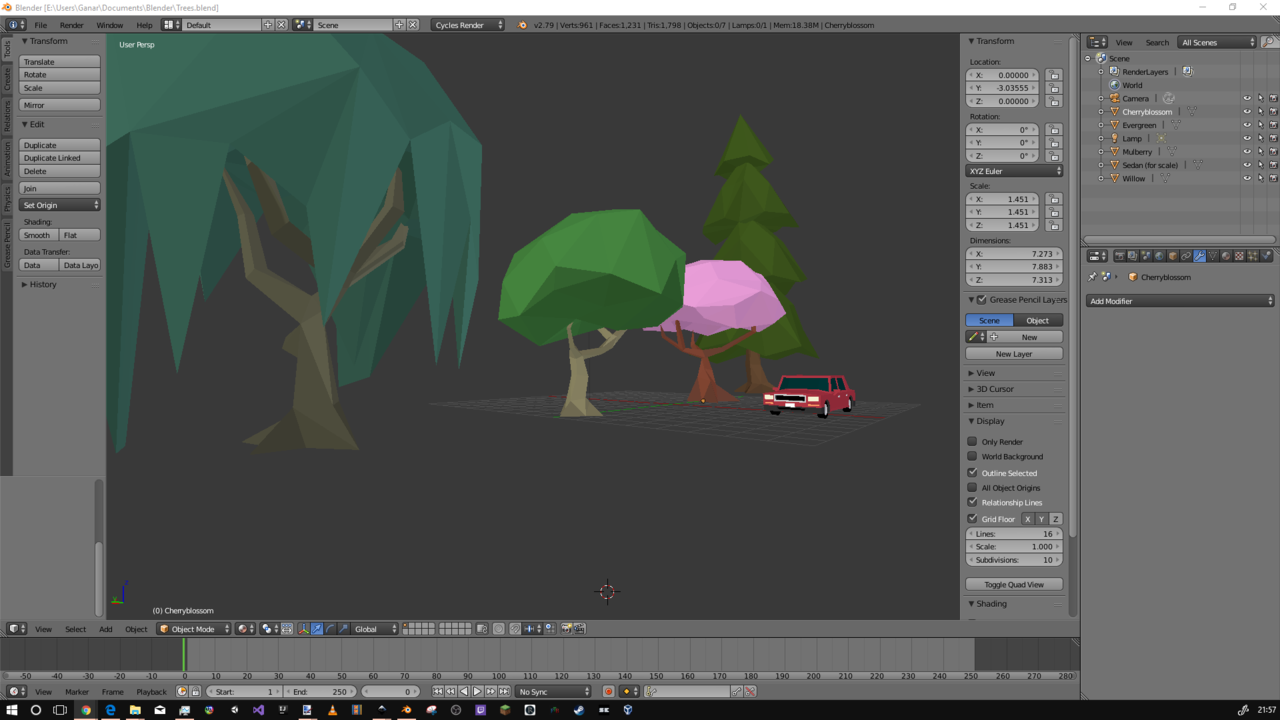Select the translate manipulator arrow icon
The height and width of the screenshot is (720, 1280).
tap(317, 629)
